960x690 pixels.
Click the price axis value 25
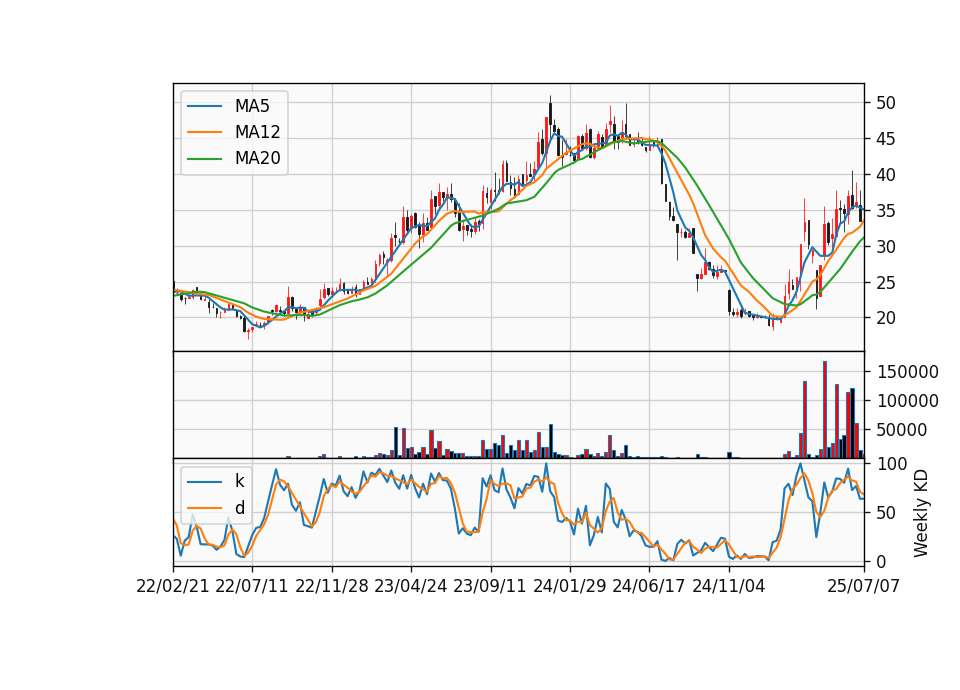coord(886,283)
